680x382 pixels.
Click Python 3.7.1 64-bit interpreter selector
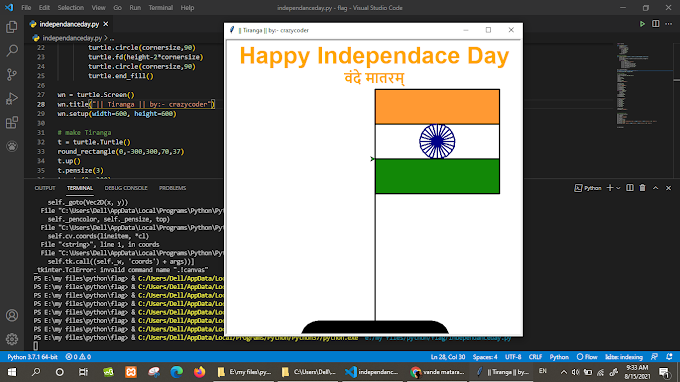[32, 357]
